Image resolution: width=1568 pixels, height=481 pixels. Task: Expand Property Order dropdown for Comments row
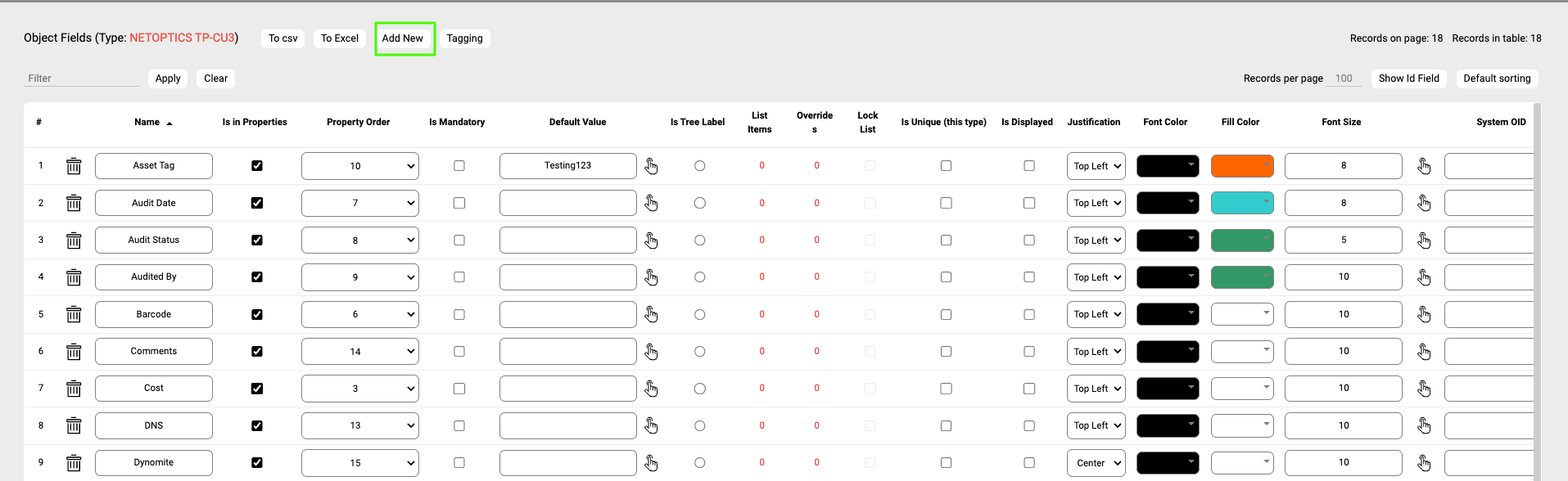tap(359, 352)
